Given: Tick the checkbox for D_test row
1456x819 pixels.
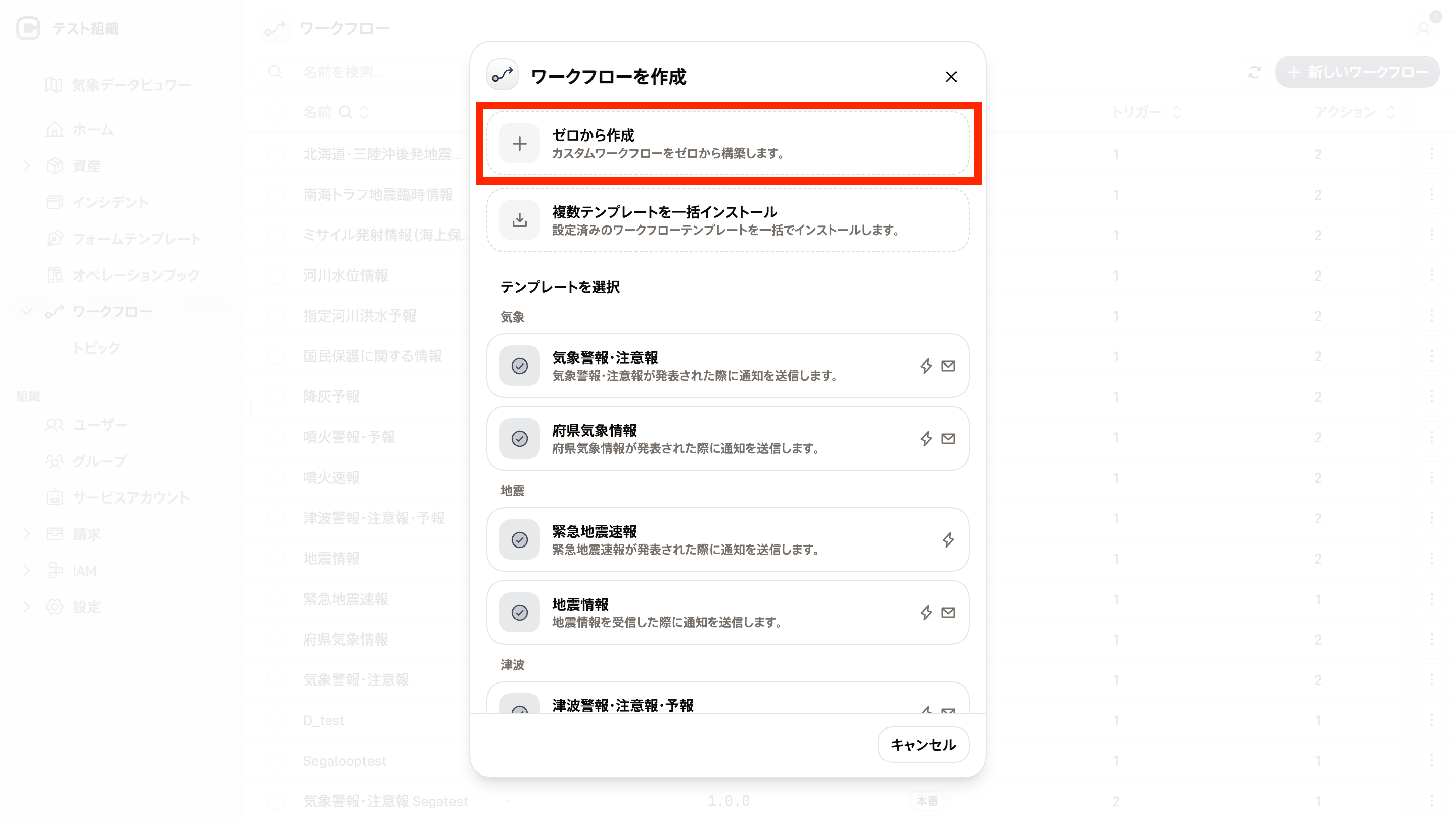Looking at the screenshot, I should coord(275,720).
